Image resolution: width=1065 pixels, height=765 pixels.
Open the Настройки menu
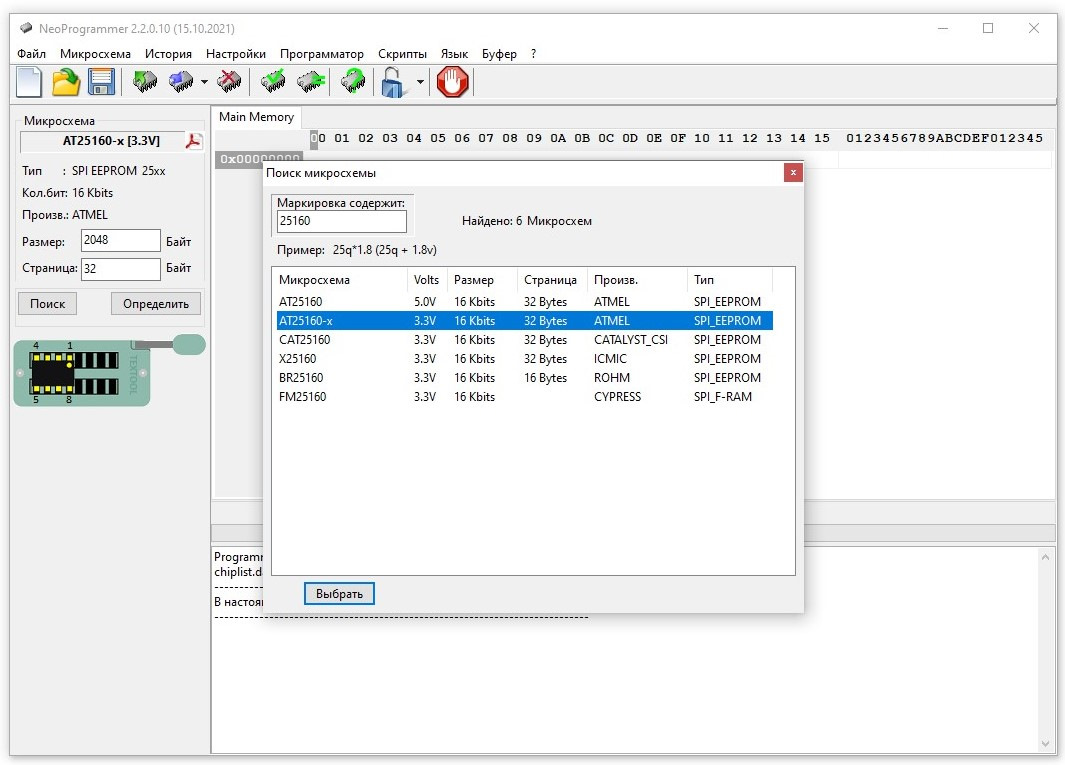(236, 54)
